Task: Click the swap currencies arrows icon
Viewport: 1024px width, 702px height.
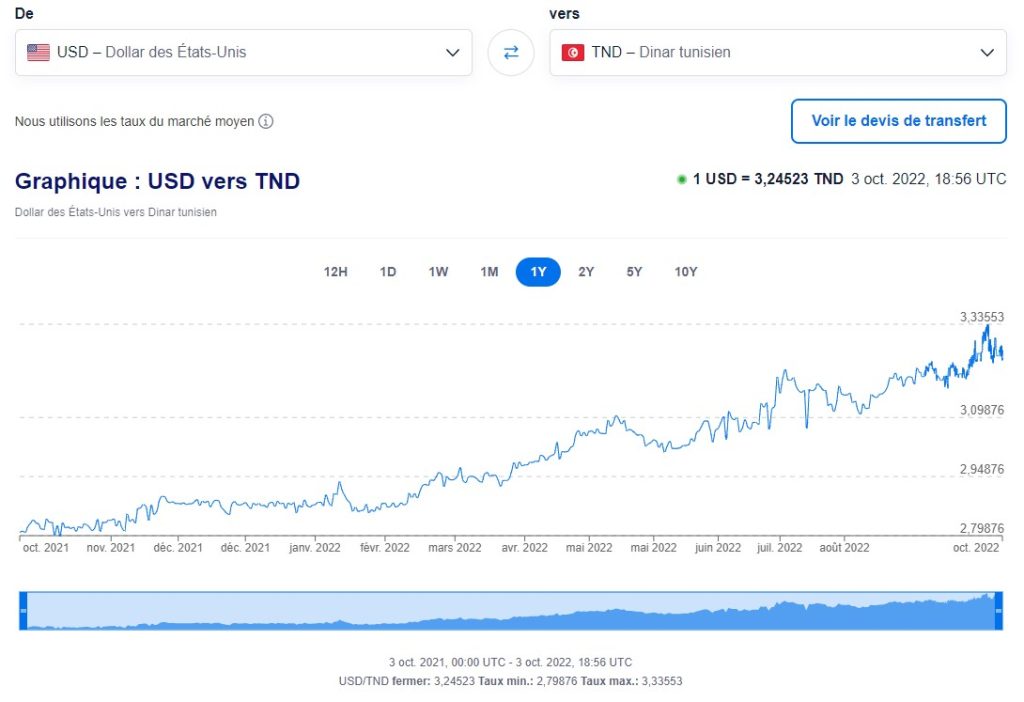Action: pyautogui.click(x=511, y=52)
